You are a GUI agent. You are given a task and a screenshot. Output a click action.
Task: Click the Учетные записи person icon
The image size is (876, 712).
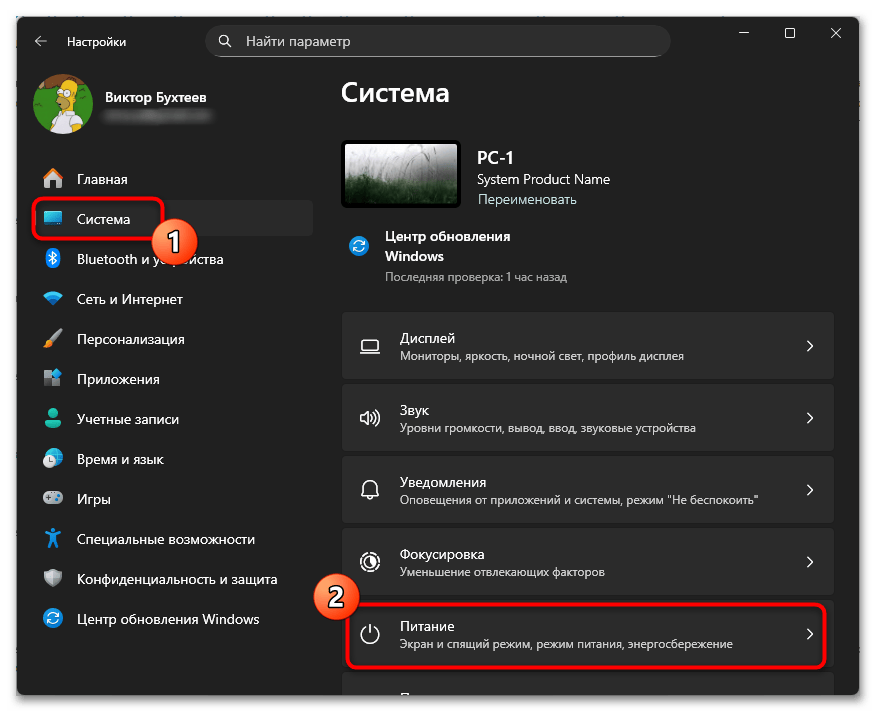coord(53,419)
